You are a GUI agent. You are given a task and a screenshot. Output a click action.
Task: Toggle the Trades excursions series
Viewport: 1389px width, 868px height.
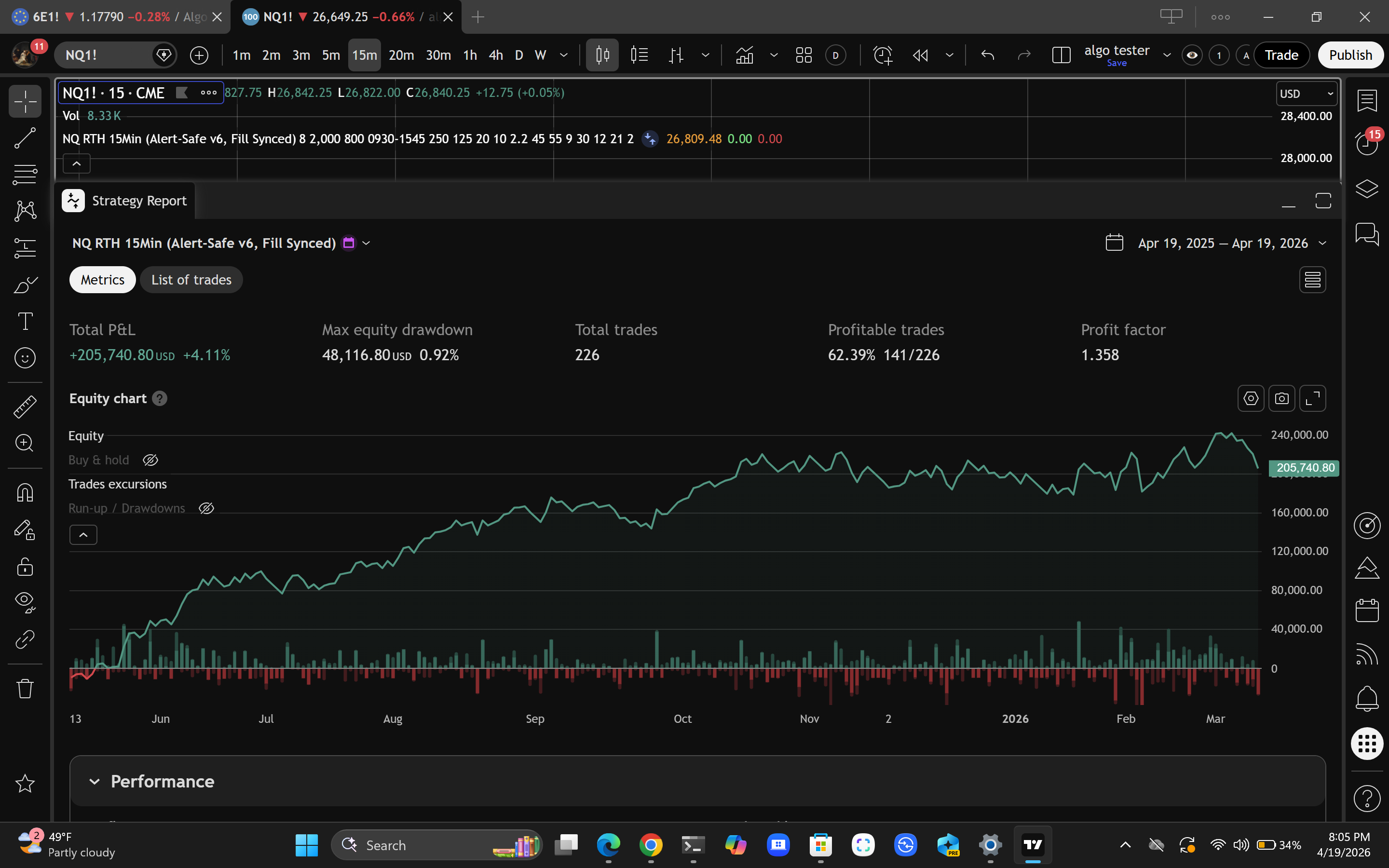pos(118,485)
